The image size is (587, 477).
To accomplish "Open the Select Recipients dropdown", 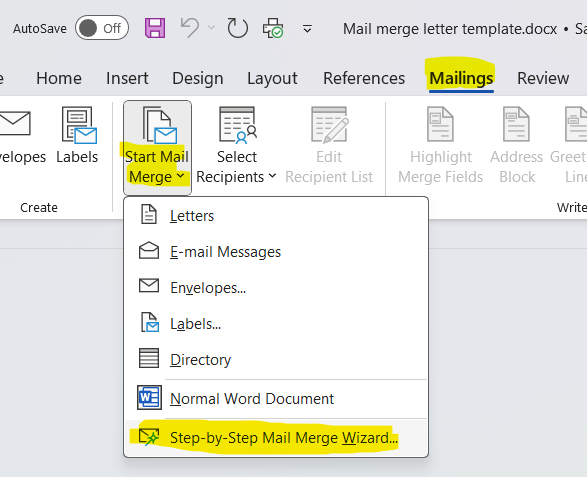I will click(x=237, y=146).
